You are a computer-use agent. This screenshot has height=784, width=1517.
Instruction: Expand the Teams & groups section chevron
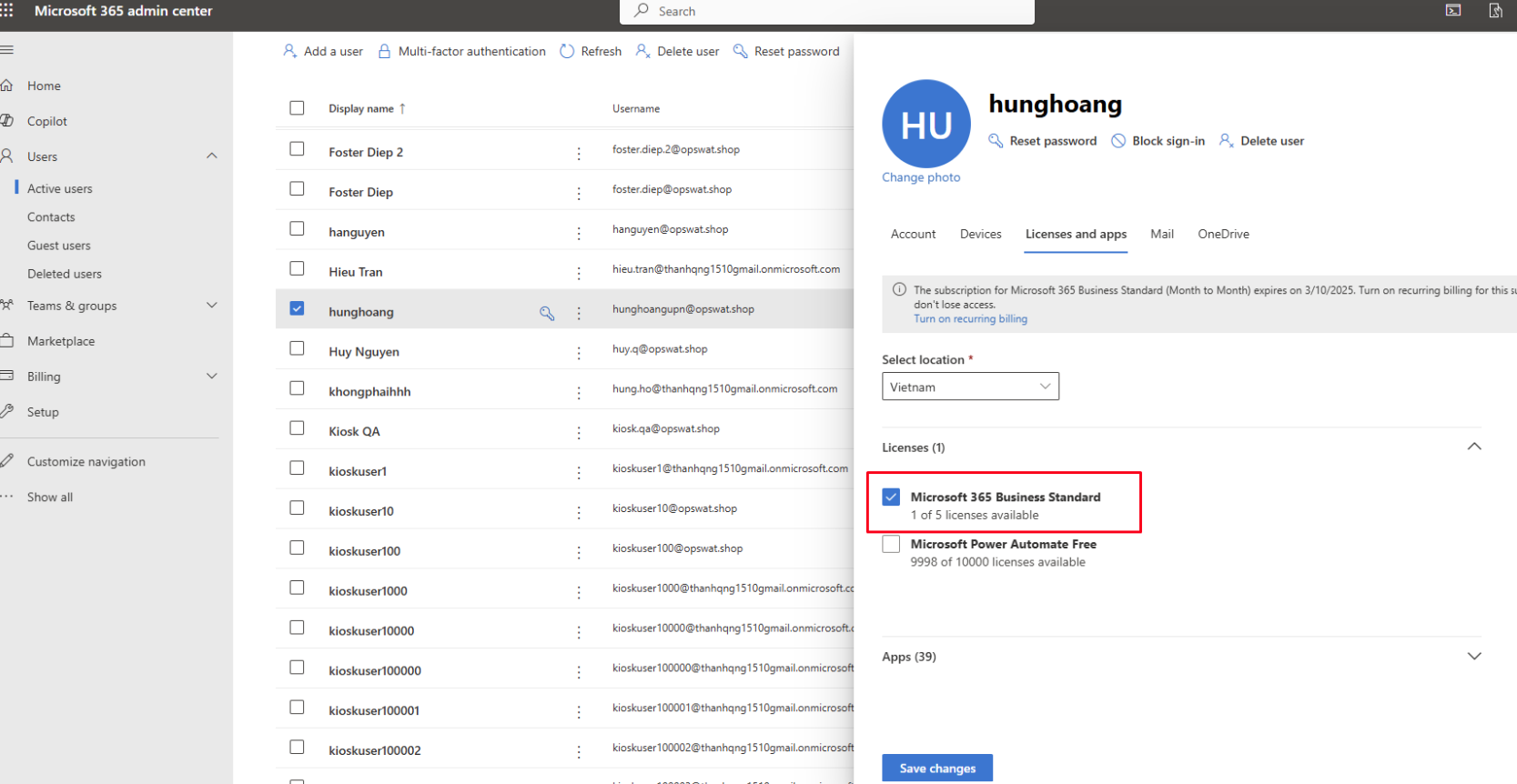coord(212,305)
